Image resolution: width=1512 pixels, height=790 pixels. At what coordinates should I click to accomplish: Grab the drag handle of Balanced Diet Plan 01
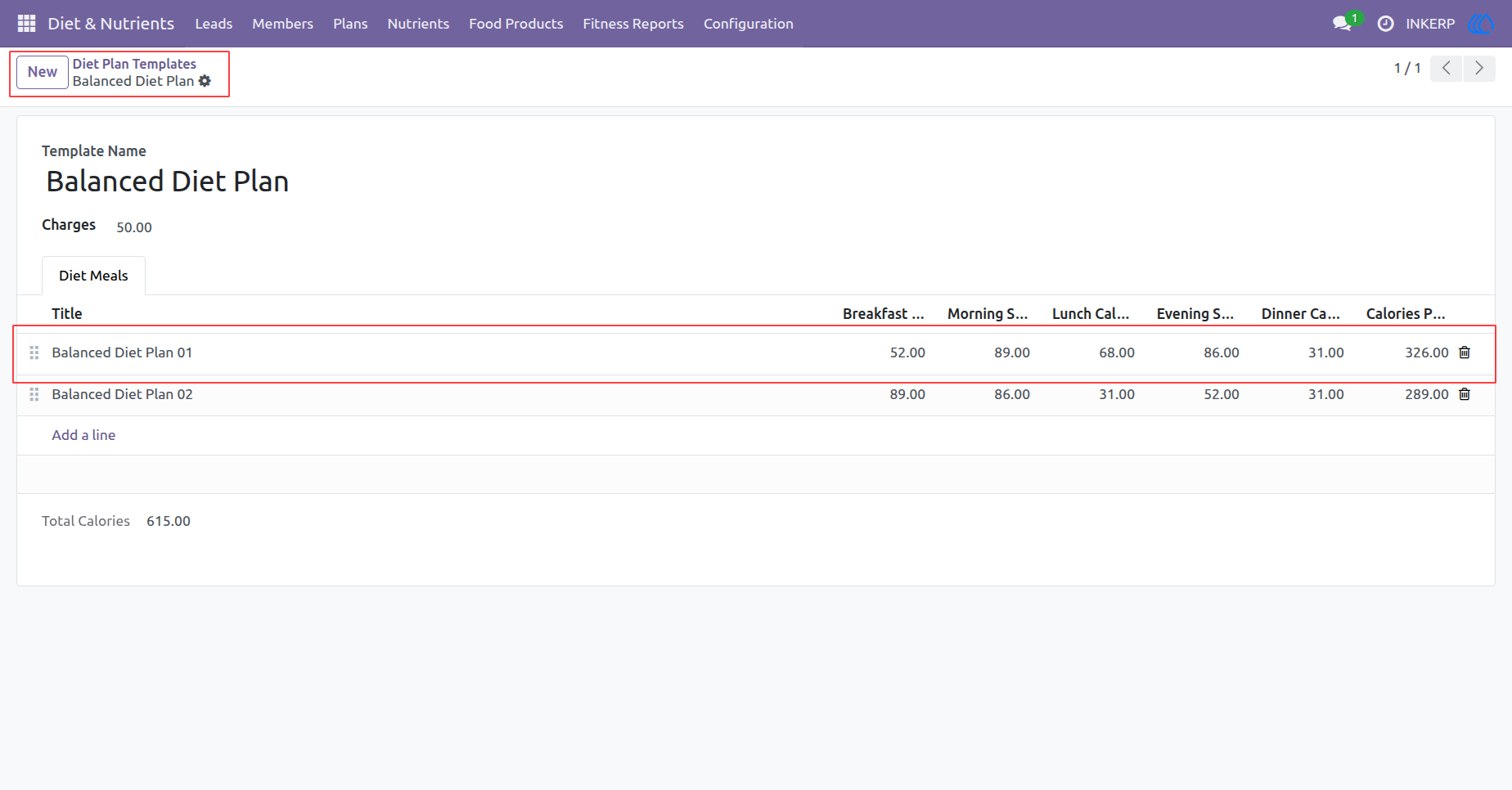(x=34, y=352)
